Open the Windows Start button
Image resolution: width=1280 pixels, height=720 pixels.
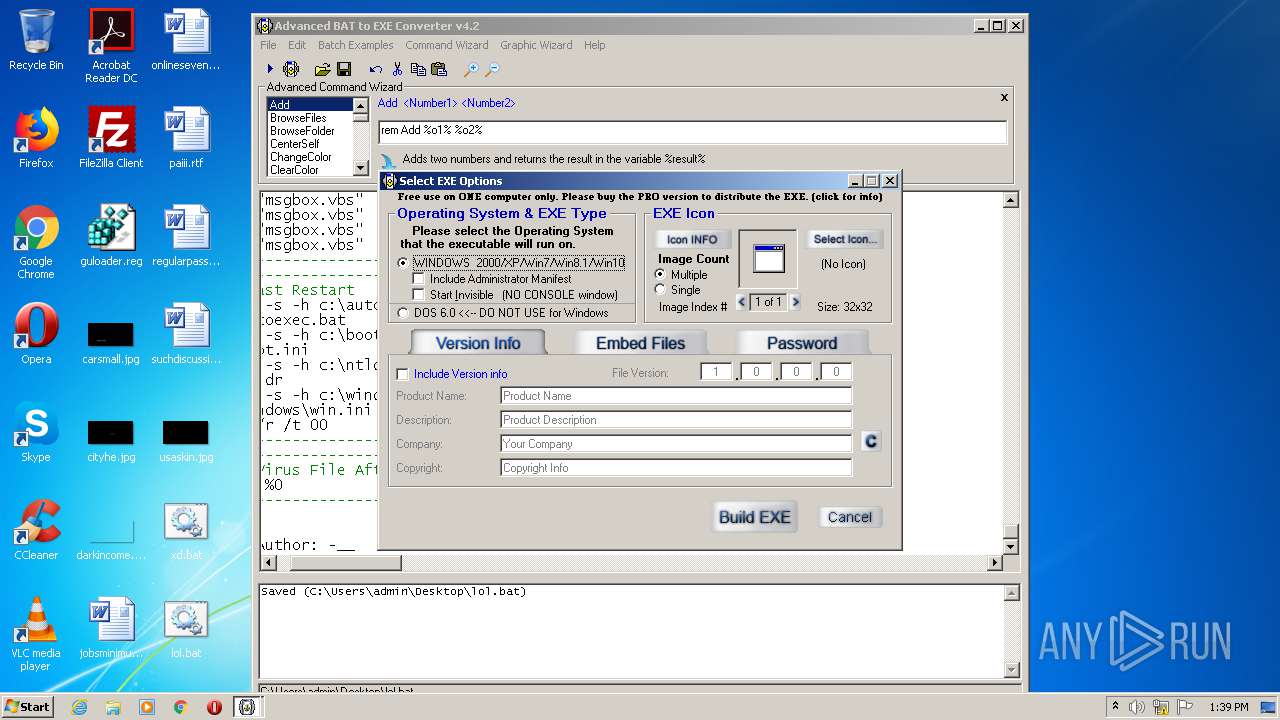click(x=28, y=707)
